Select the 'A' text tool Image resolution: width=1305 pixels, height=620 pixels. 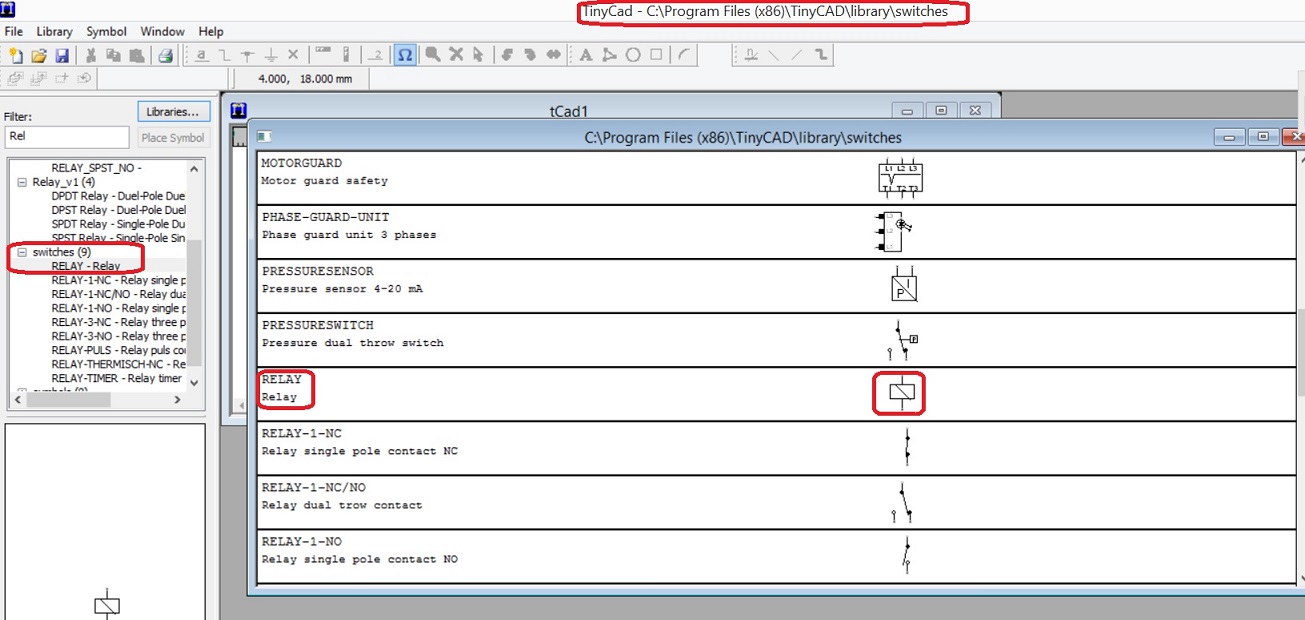click(586, 55)
